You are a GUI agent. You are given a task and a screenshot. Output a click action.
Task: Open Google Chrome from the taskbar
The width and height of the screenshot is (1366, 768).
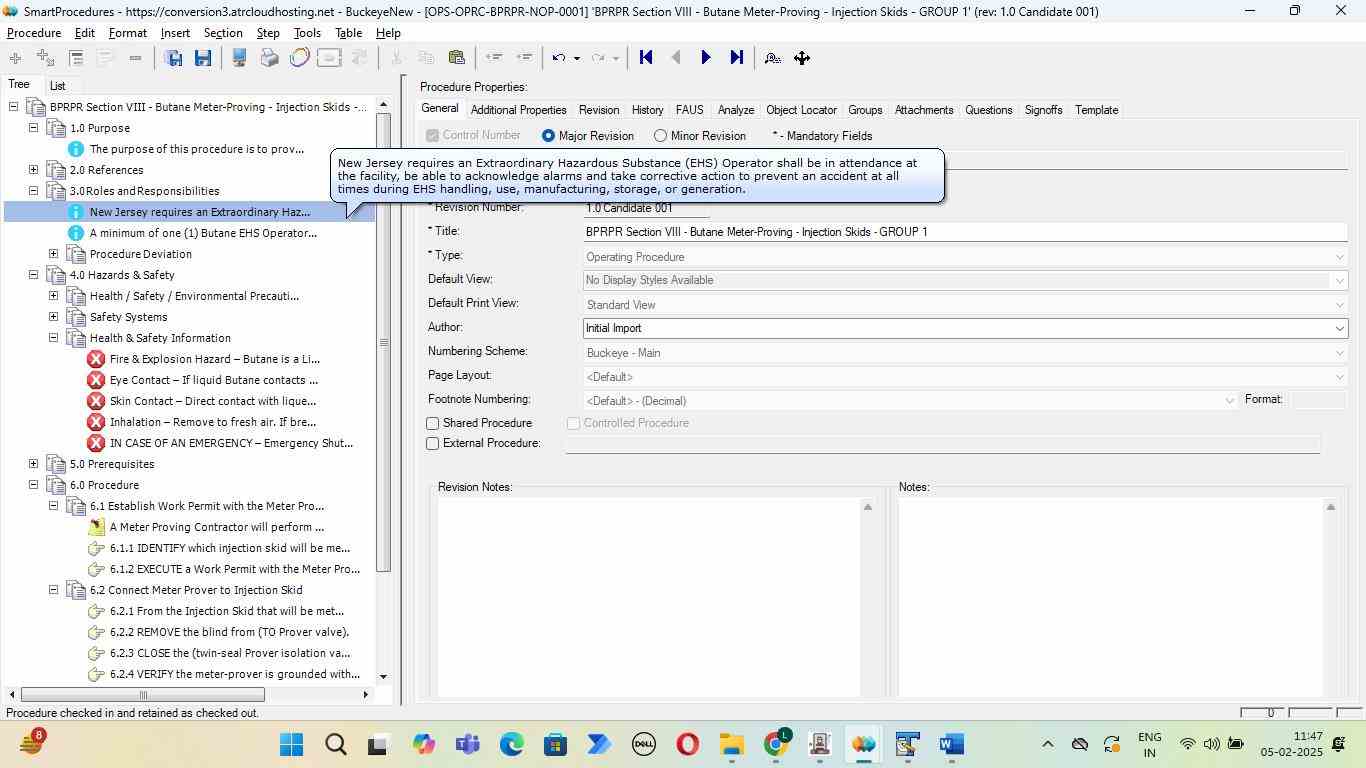(x=777, y=745)
